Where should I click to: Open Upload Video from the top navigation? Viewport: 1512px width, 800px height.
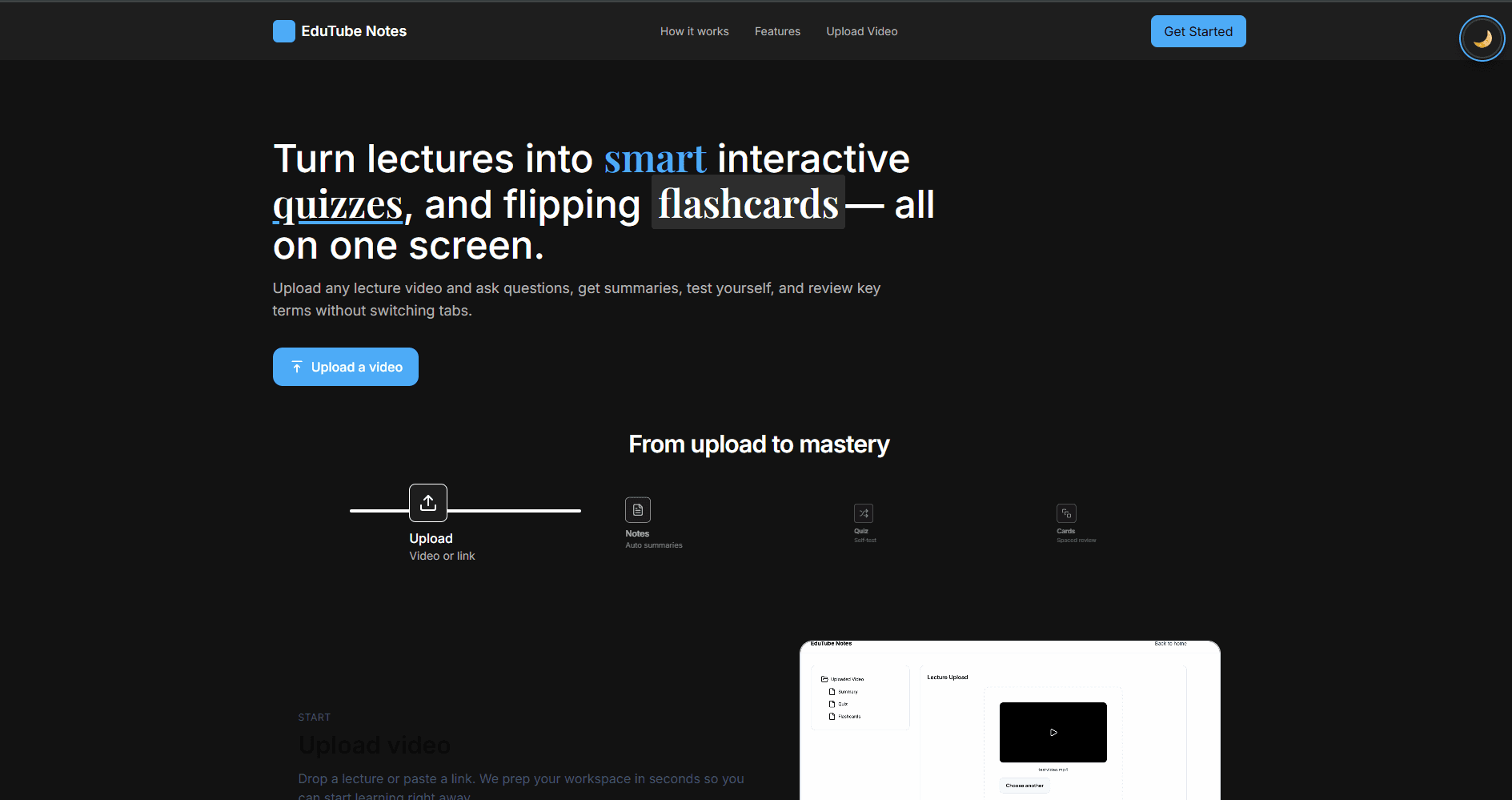861,31
